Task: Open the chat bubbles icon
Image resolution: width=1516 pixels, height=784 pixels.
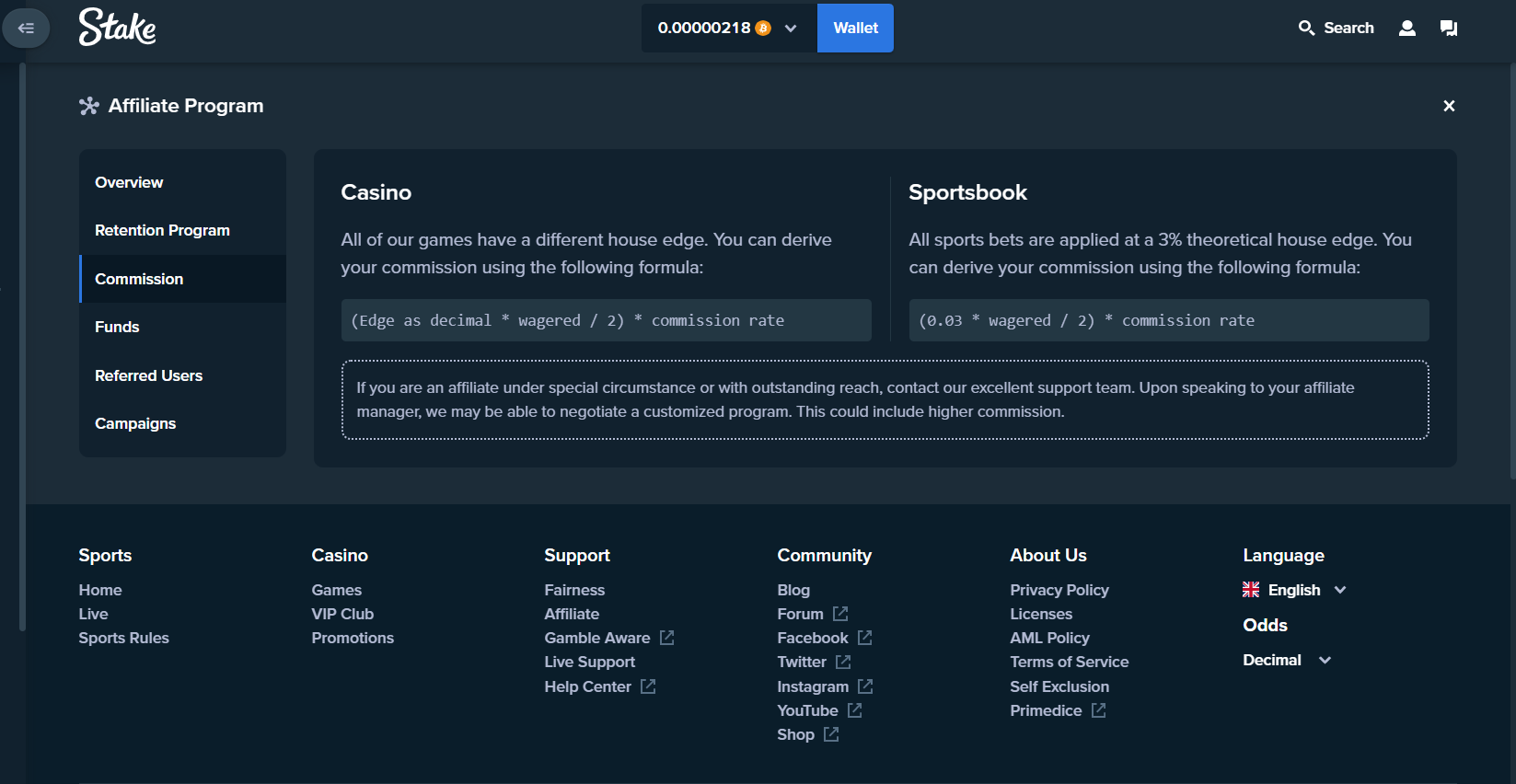Action: click(x=1448, y=29)
